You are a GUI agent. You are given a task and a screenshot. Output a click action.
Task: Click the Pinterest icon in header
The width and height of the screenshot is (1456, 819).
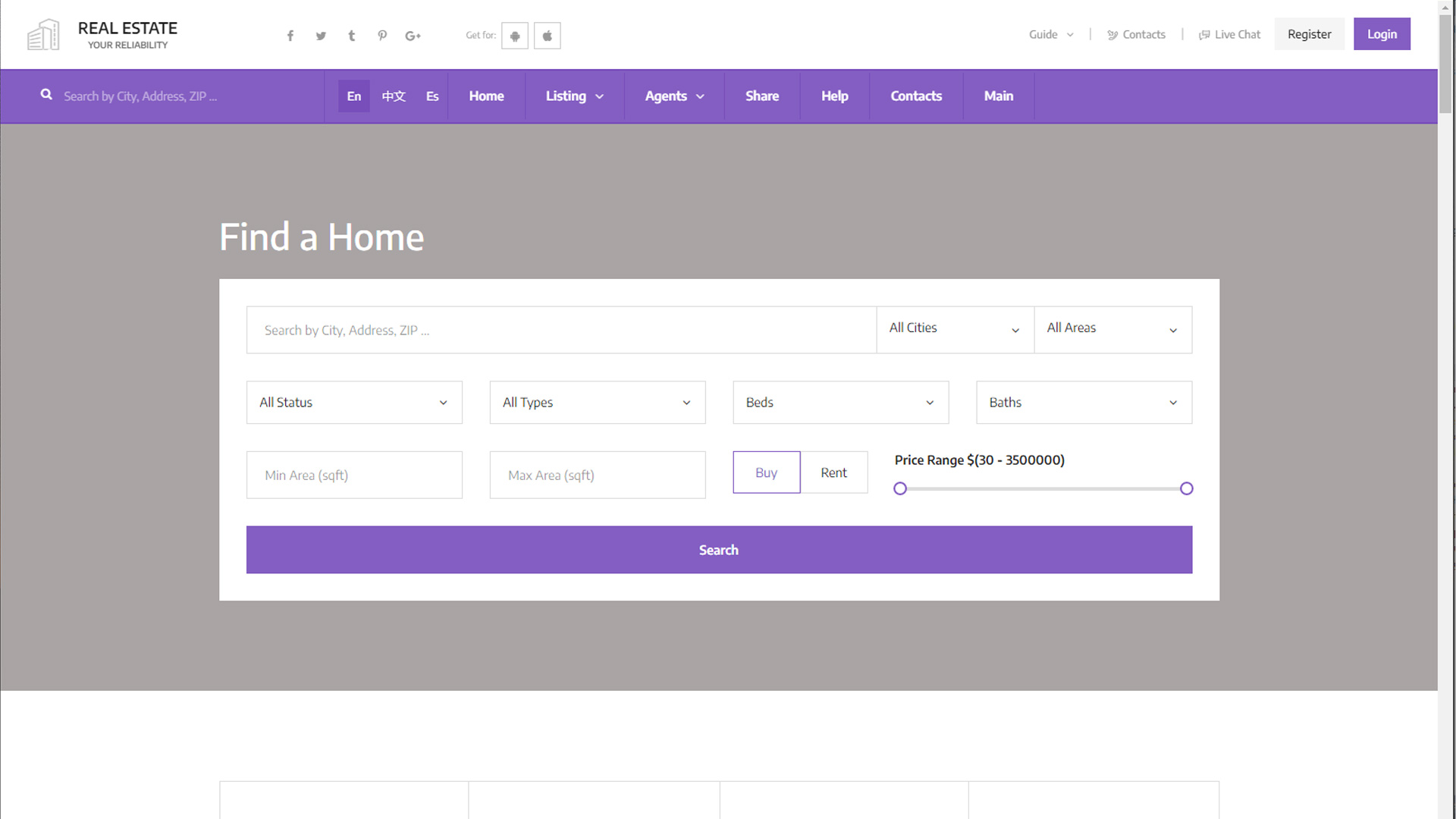[382, 36]
